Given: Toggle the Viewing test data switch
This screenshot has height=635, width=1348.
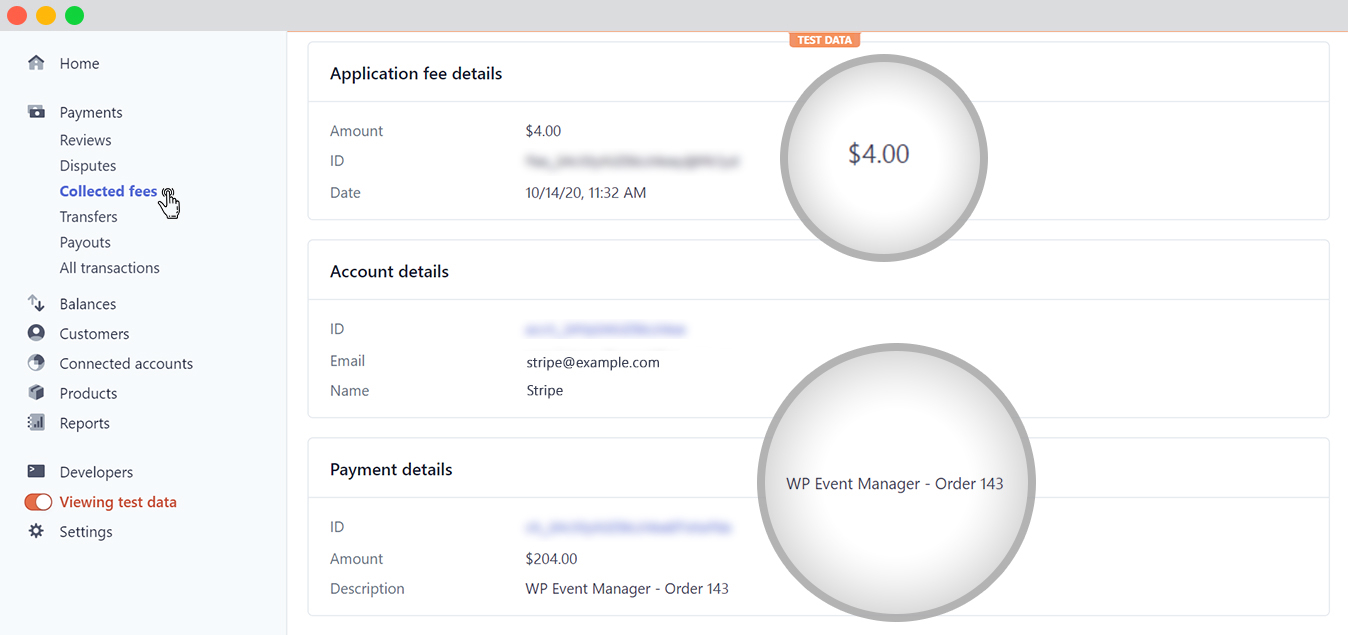Looking at the screenshot, I should click(38, 502).
